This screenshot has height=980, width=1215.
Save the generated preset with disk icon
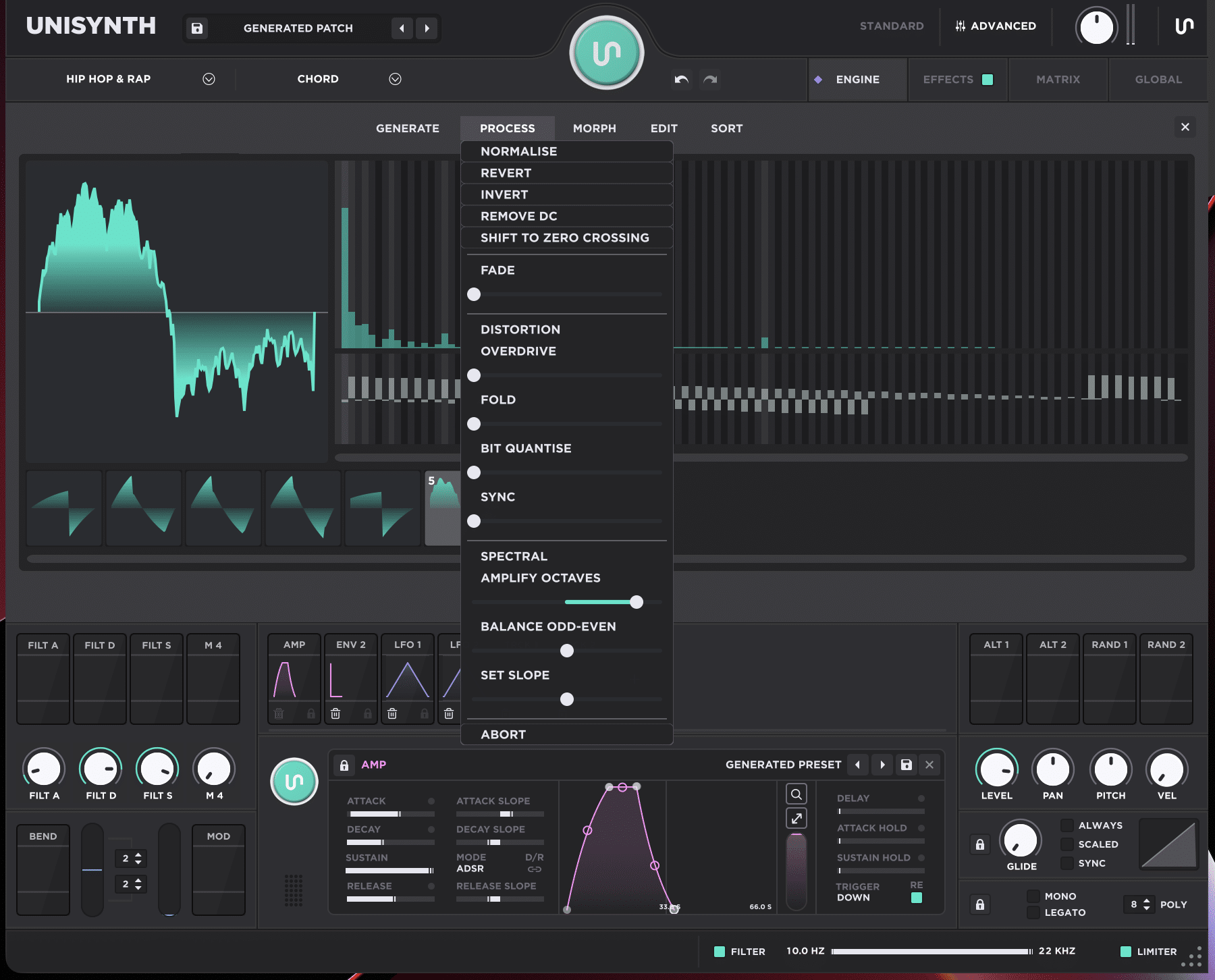(907, 765)
